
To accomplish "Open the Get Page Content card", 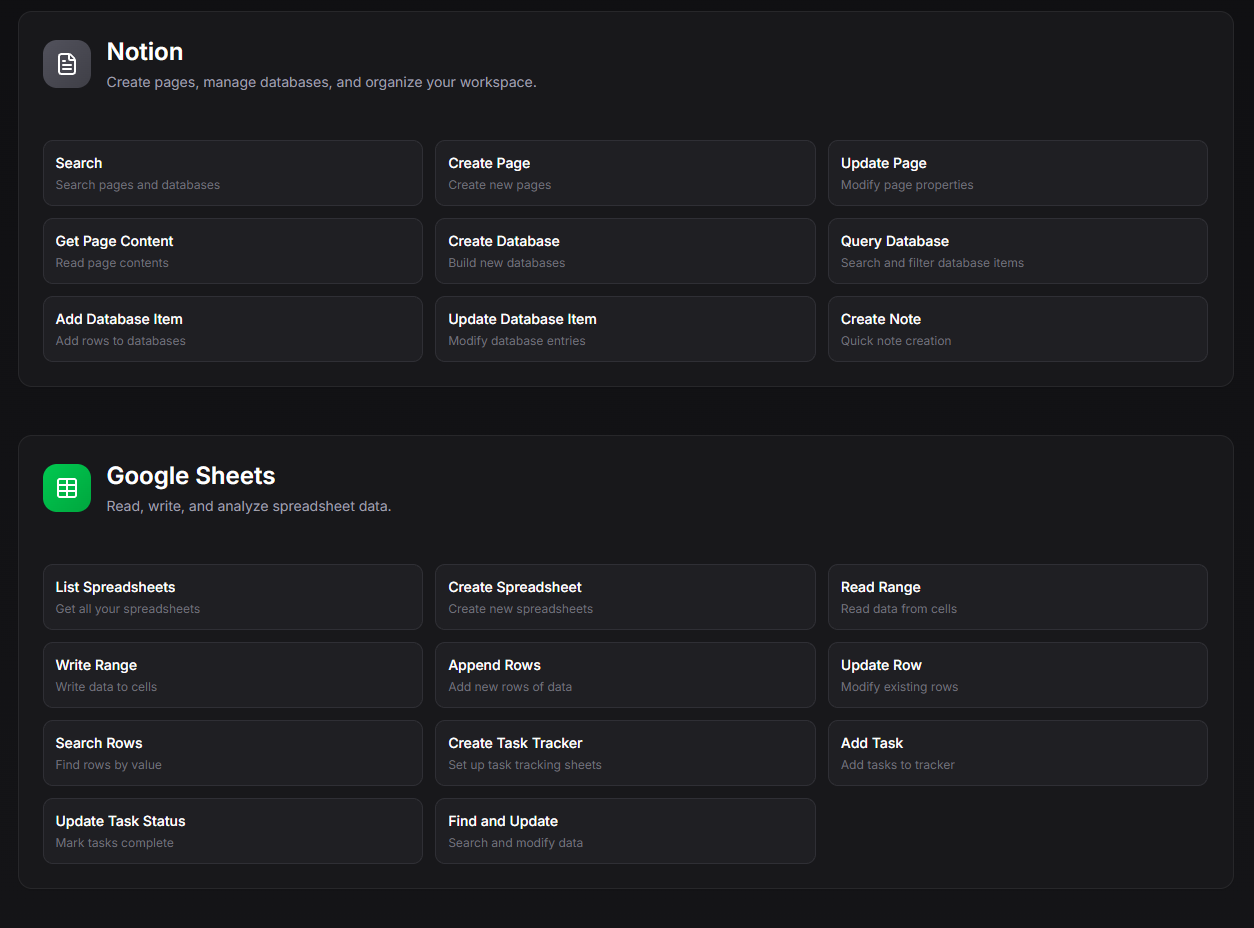I will (x=233, y=251).
